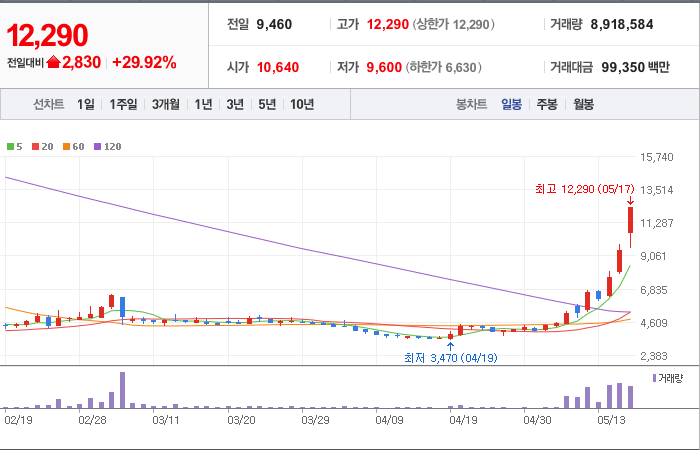Click the 02/19 date axis label
This screenshot has width=700, height=450.
click(x=18, y=420)
